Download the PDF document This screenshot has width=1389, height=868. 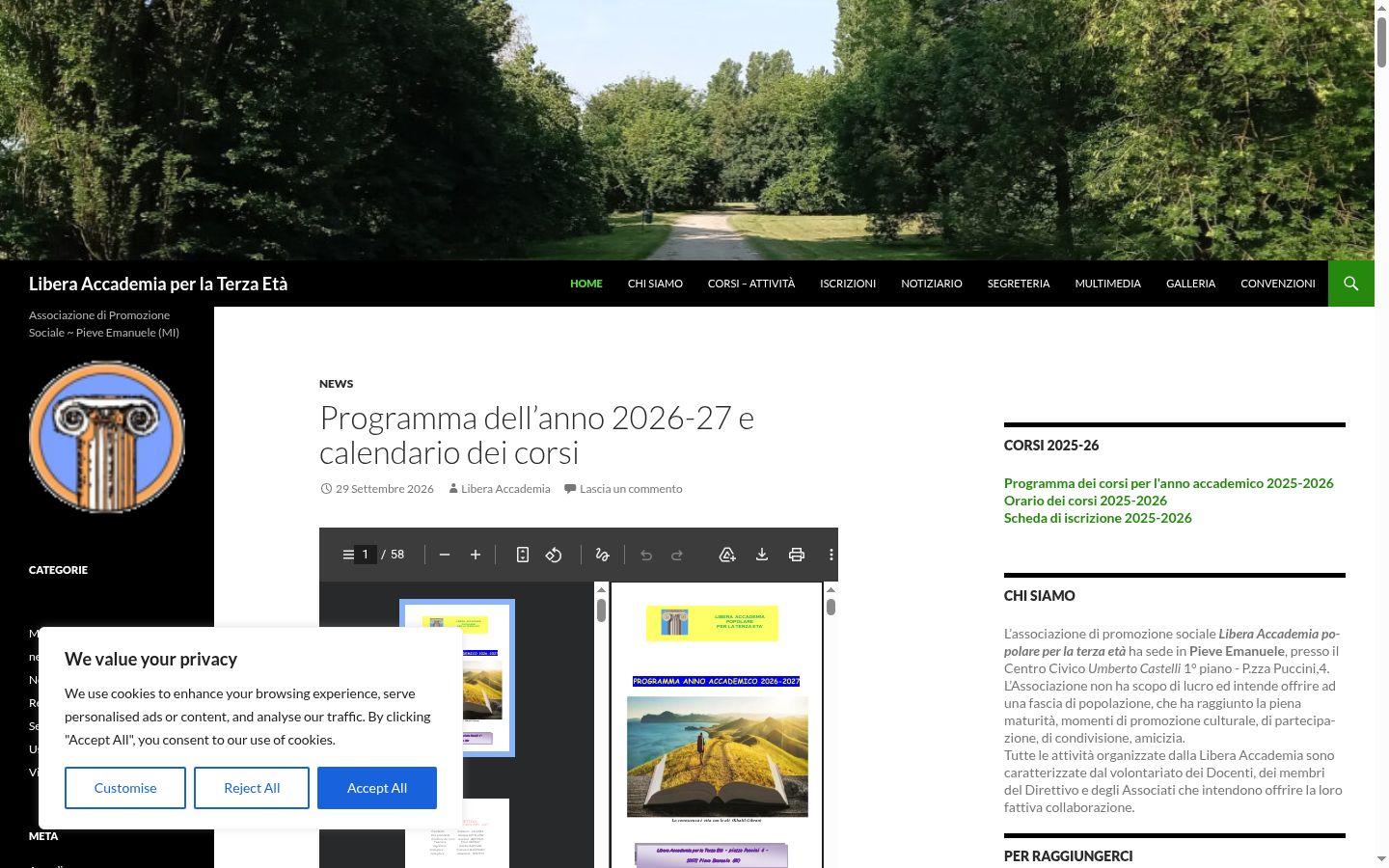[x=762, y=555]
